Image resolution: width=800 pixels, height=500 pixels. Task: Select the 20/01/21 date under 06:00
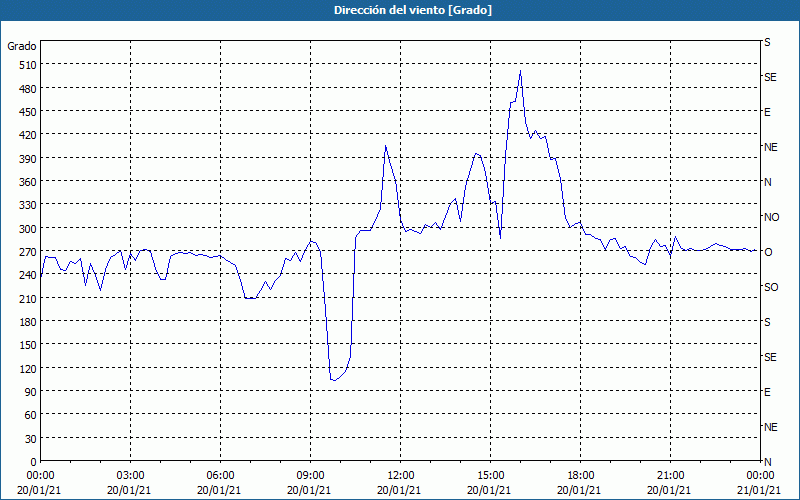pos(219,490)
